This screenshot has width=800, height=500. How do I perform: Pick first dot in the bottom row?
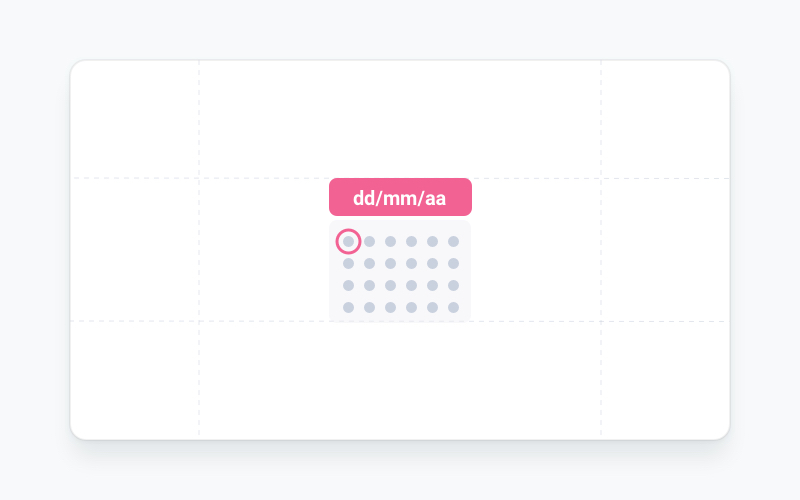[348, 307]
